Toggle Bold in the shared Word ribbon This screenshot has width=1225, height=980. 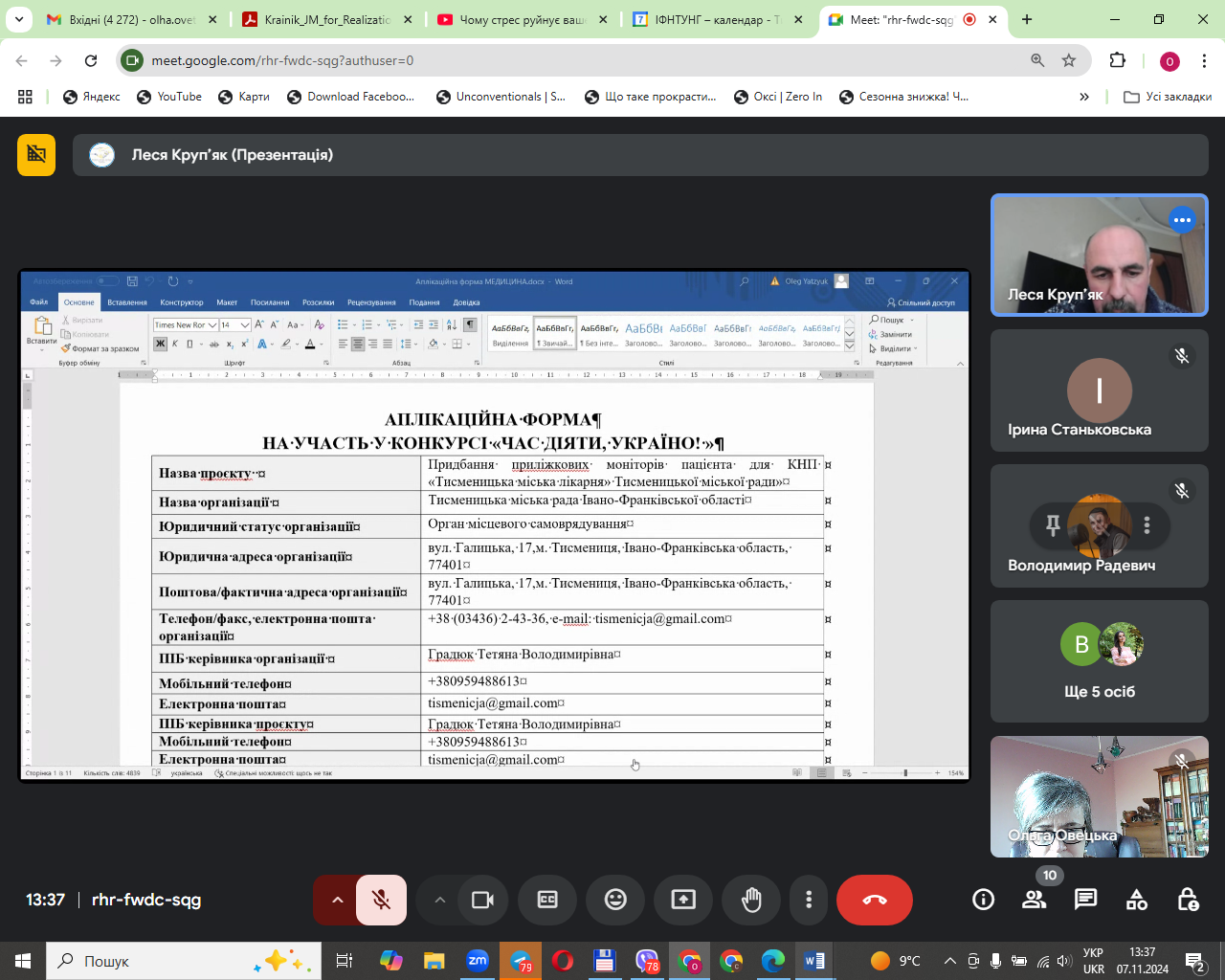(x=161, y=344)
